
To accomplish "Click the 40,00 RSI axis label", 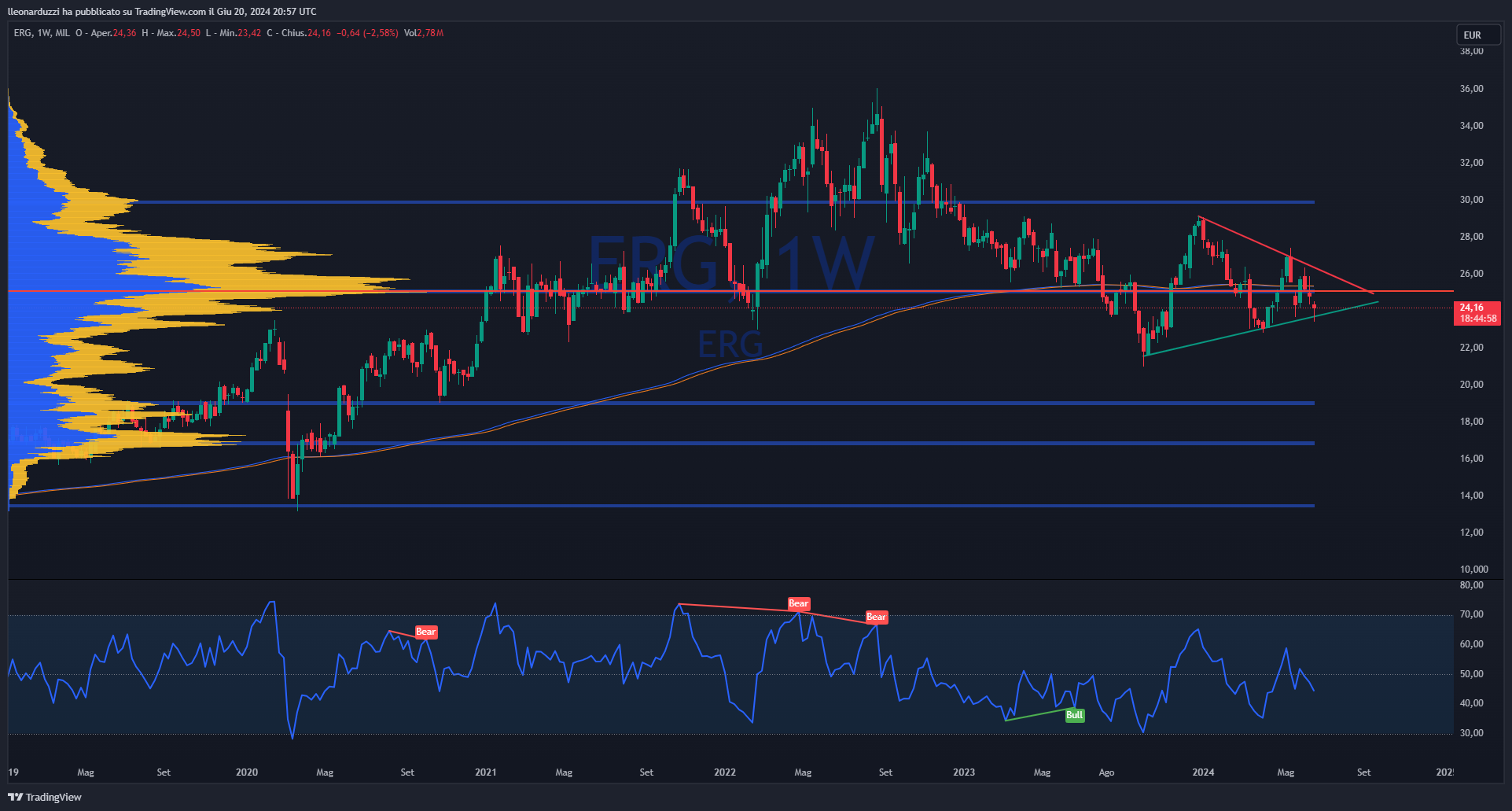I will [x=1471, y=703].
